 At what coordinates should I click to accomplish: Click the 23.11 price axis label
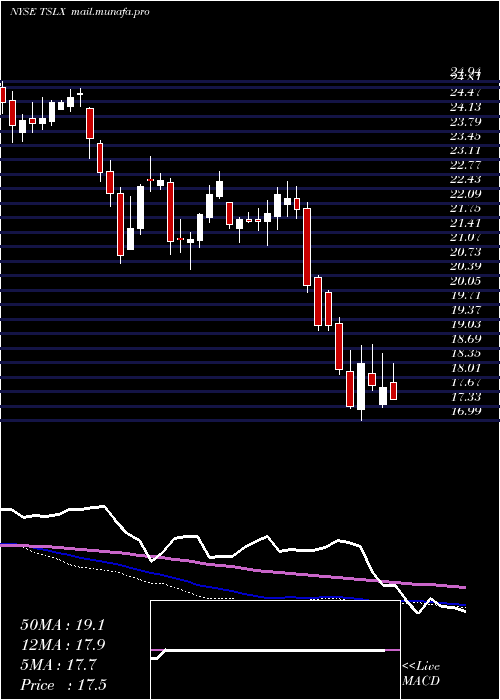(465, 150)
